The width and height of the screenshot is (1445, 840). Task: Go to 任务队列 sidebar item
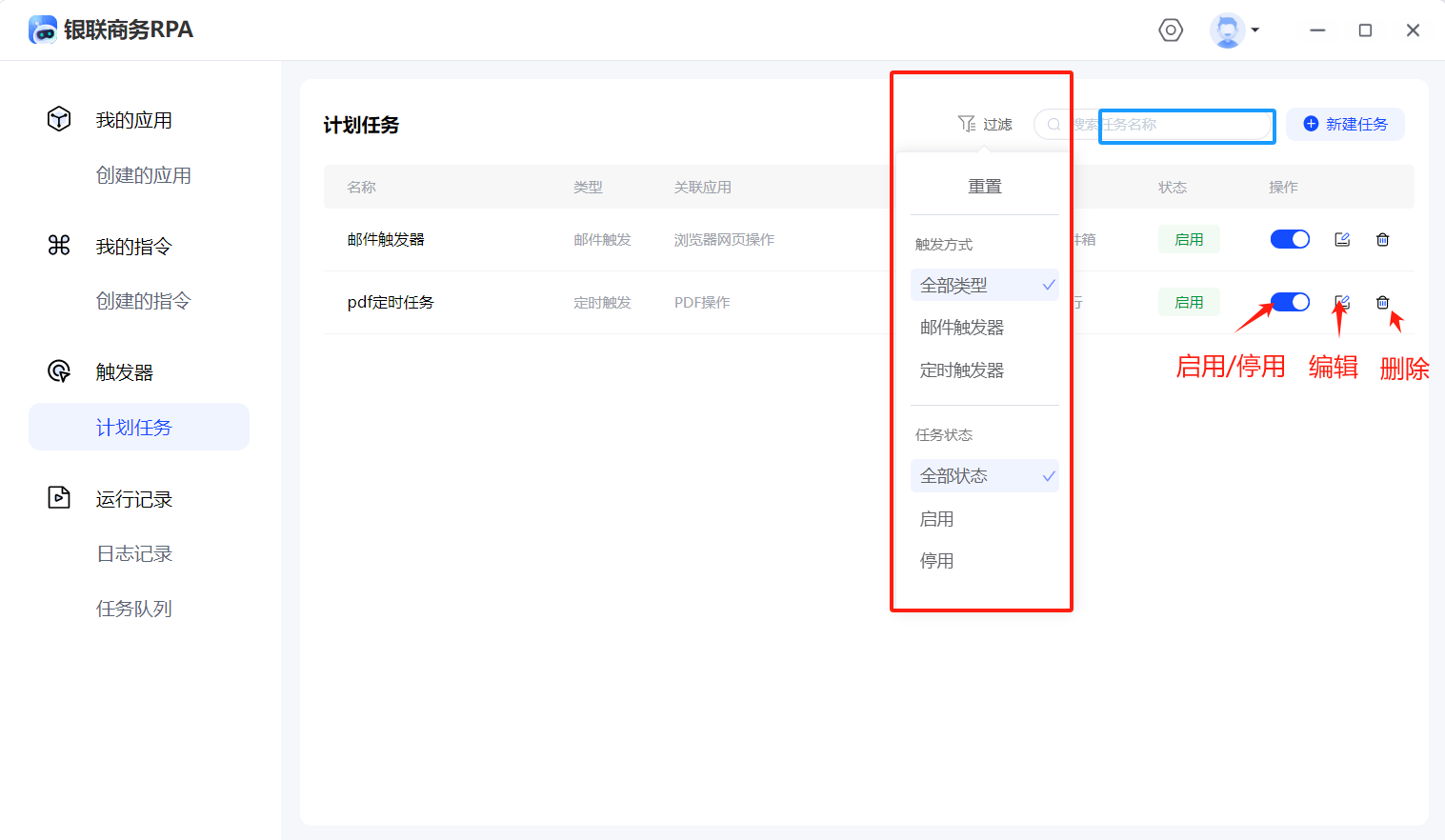(134, 609)
